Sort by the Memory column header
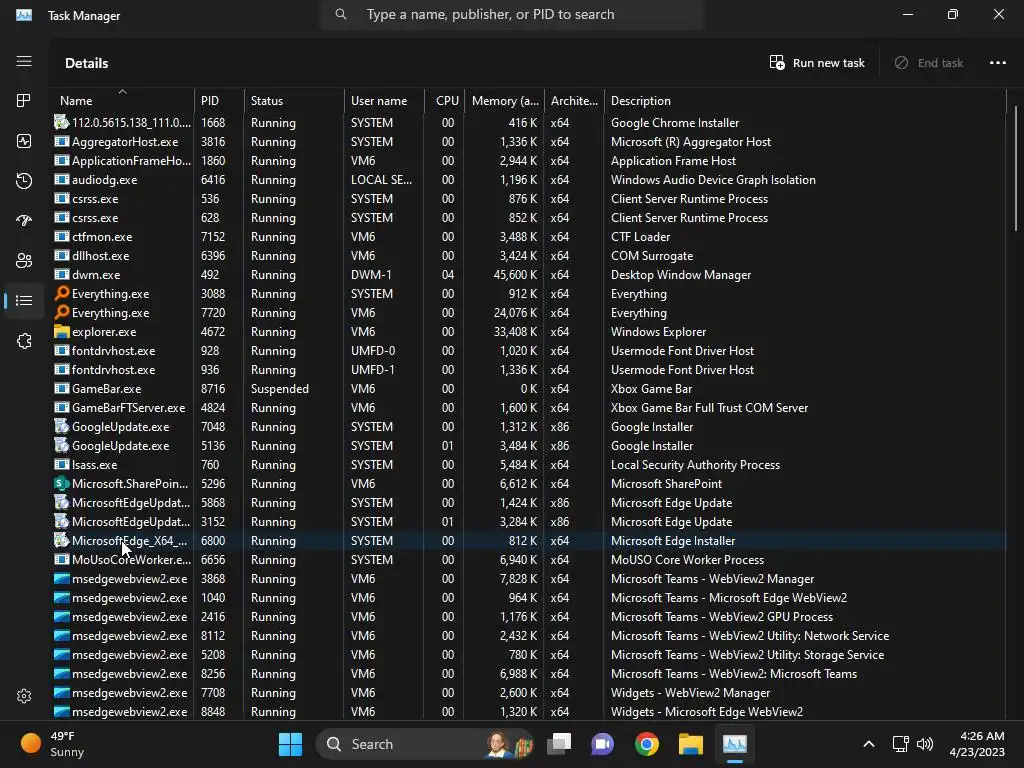The width and height of the screenshot is (1024, 768). pyautogui.click(x=504, y=101)
